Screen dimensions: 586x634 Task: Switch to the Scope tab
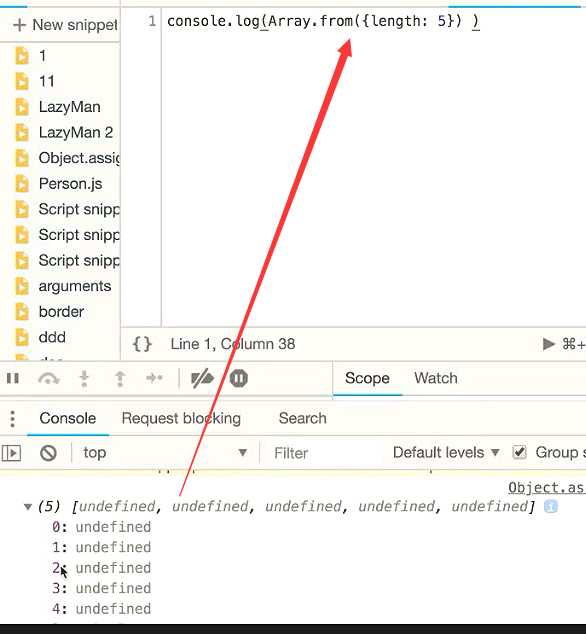pyautogui.click(x=367, y=378)
